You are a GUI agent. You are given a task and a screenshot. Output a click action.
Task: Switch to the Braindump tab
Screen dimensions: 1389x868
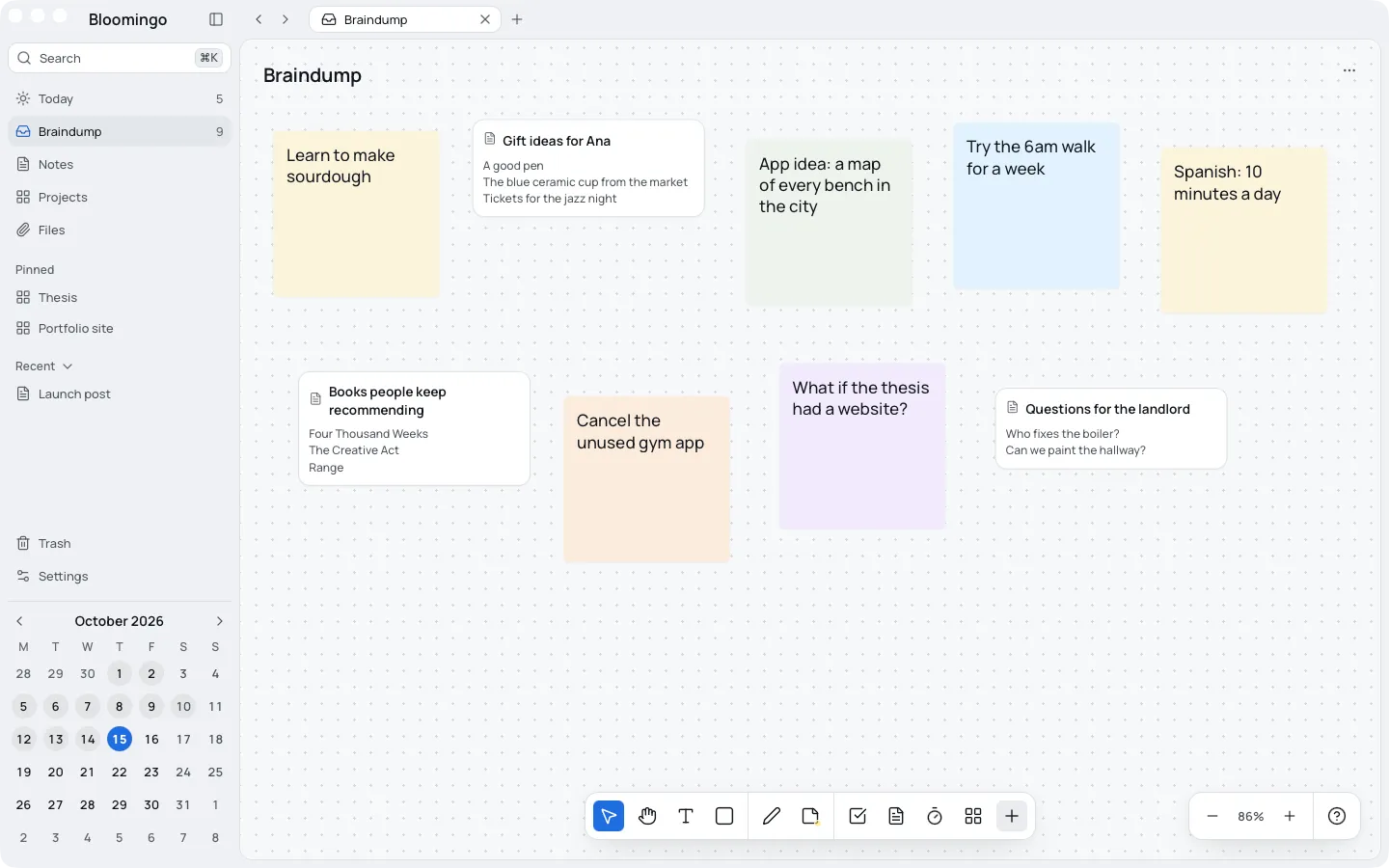click(404, 19)
